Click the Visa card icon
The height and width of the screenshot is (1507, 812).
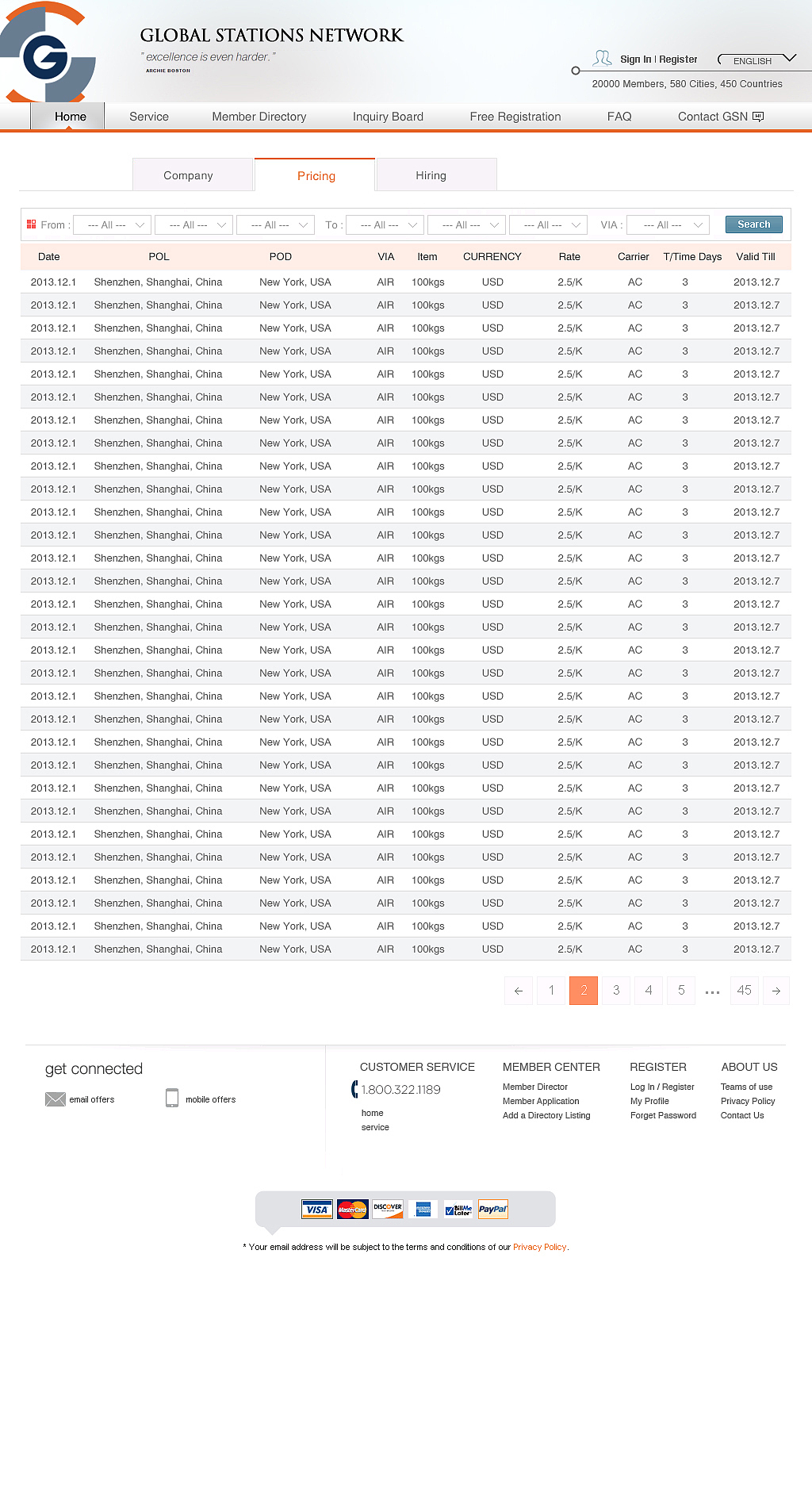317,1209
